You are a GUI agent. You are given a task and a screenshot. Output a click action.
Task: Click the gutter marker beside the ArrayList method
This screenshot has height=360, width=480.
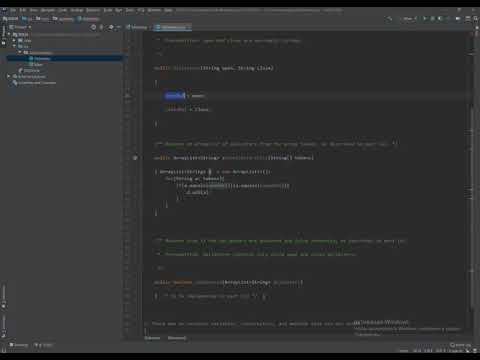pyautogui.click(x=135, y=158)
